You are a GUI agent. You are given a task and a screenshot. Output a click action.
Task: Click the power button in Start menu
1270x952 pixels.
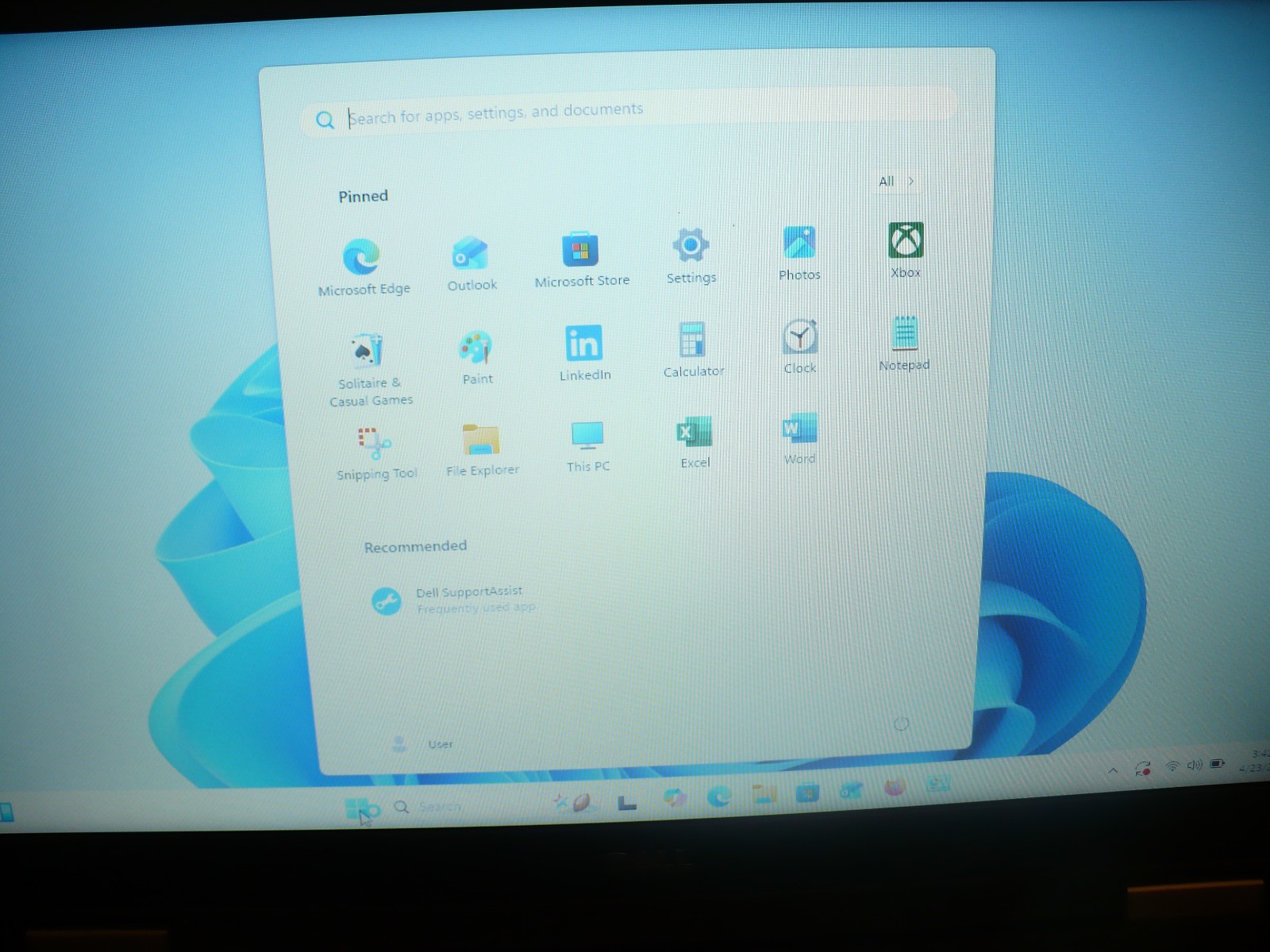tap(901, 724)
